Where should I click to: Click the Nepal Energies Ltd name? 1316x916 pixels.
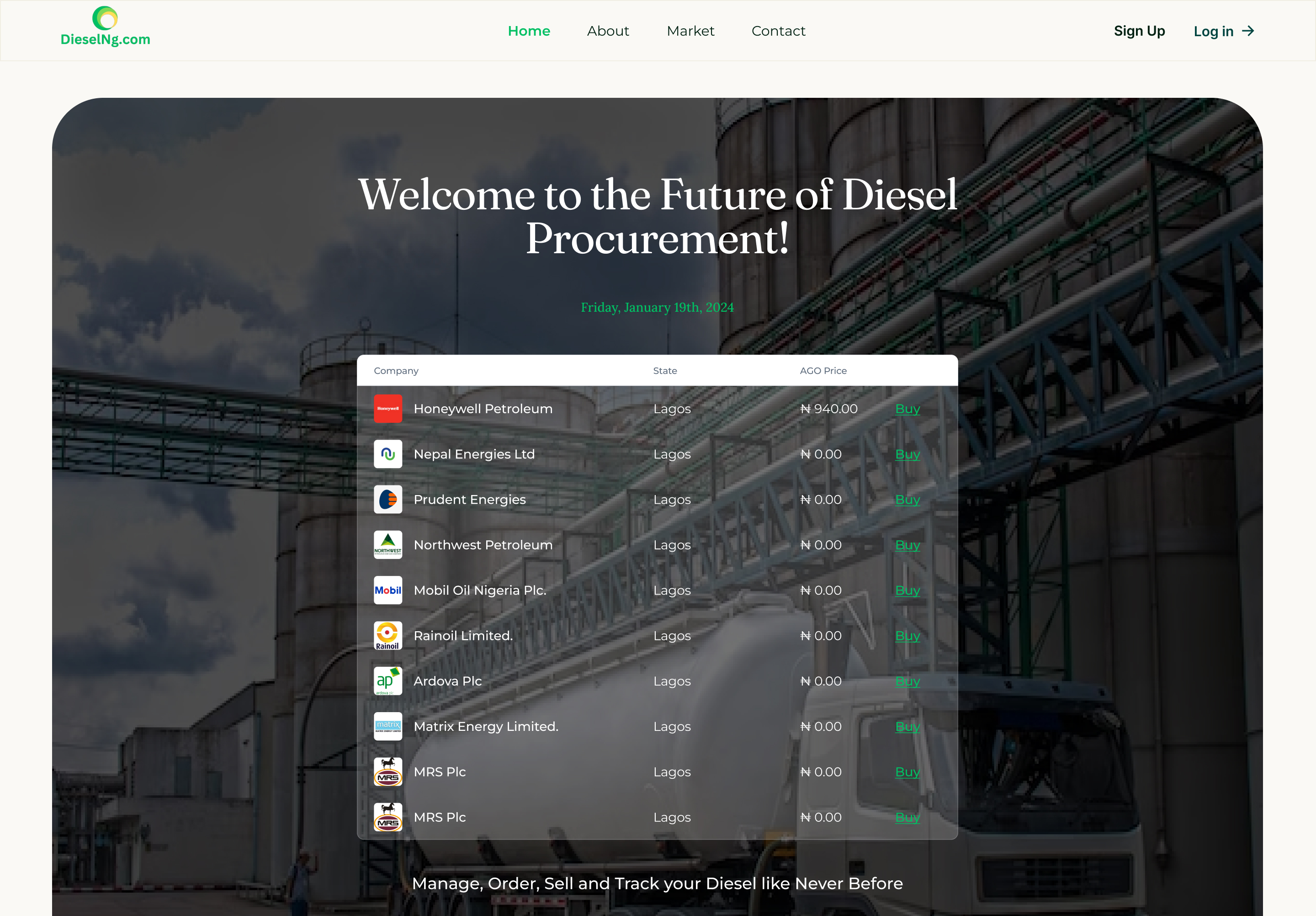[474, 454]
